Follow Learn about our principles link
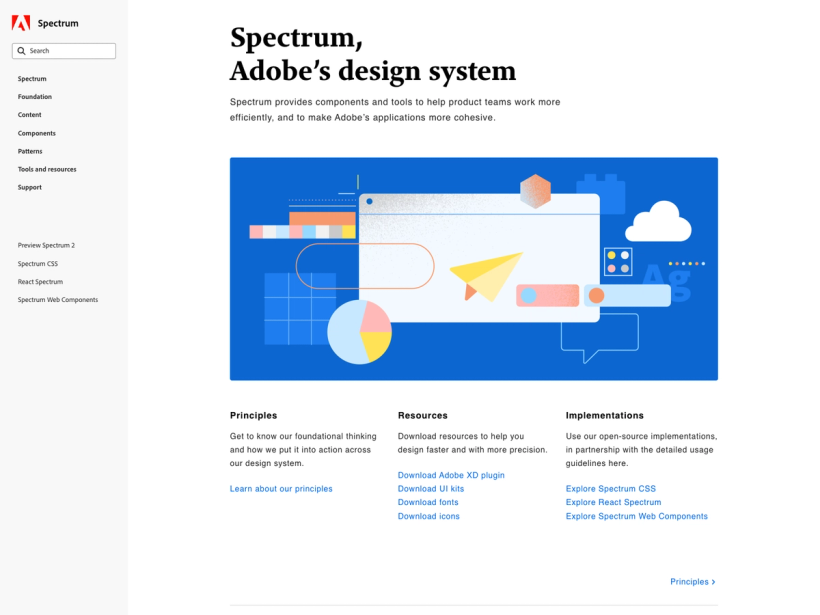The width and height of the screenshot is (820, 615). coord(281,489)
